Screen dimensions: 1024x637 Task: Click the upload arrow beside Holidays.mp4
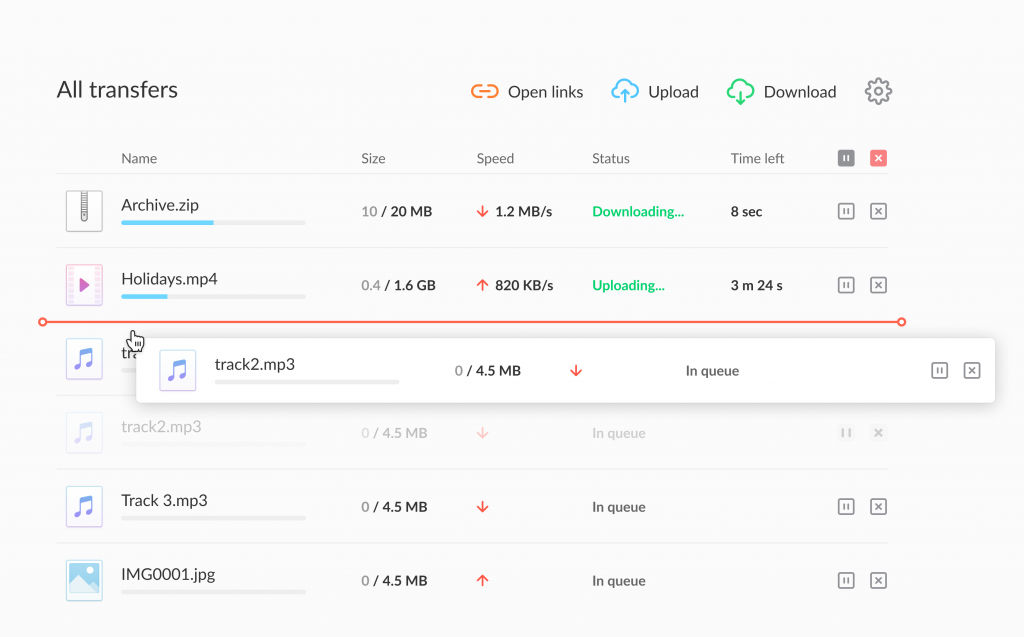(483, 285)
